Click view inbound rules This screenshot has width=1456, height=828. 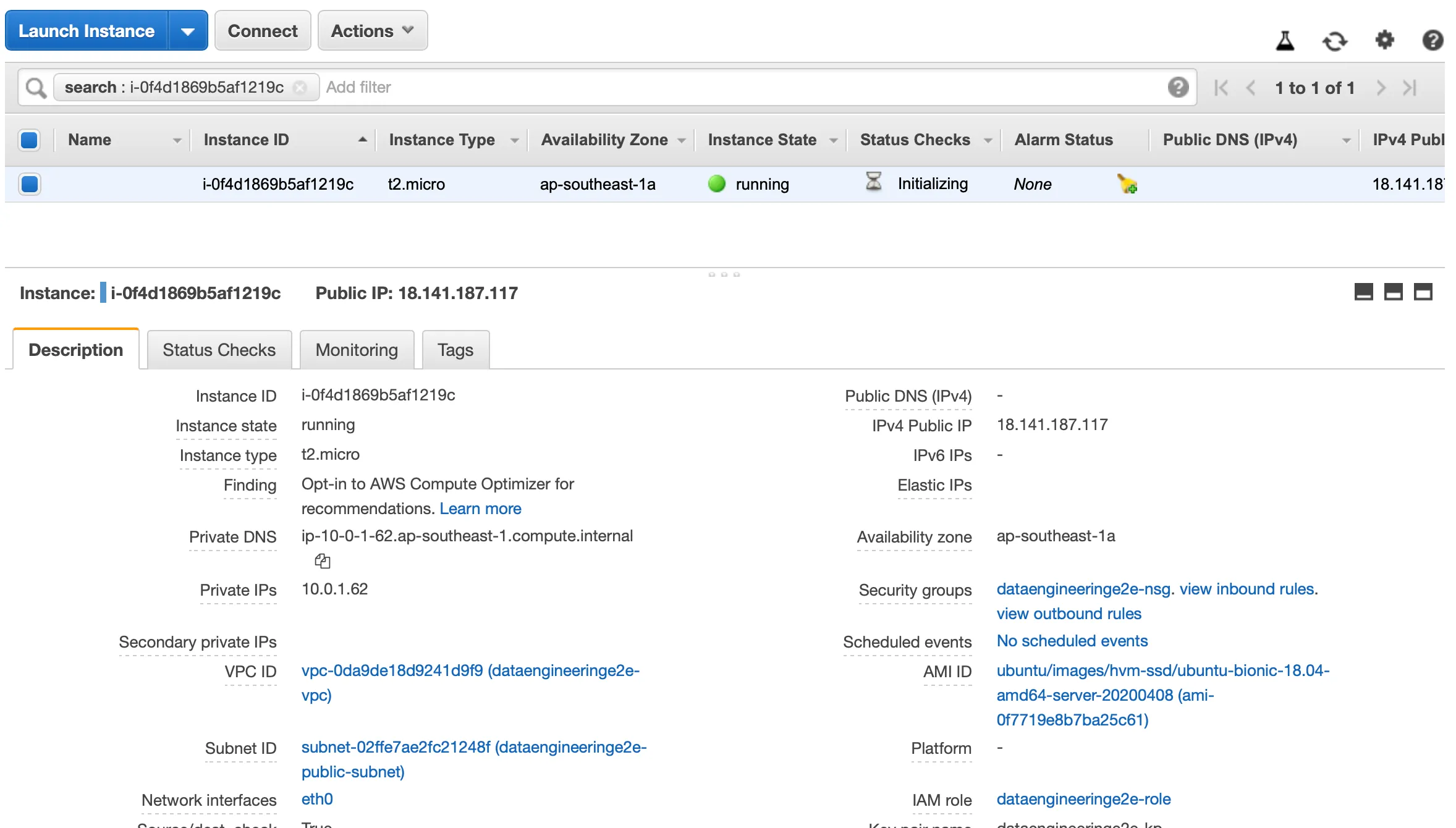(1246, 589)
